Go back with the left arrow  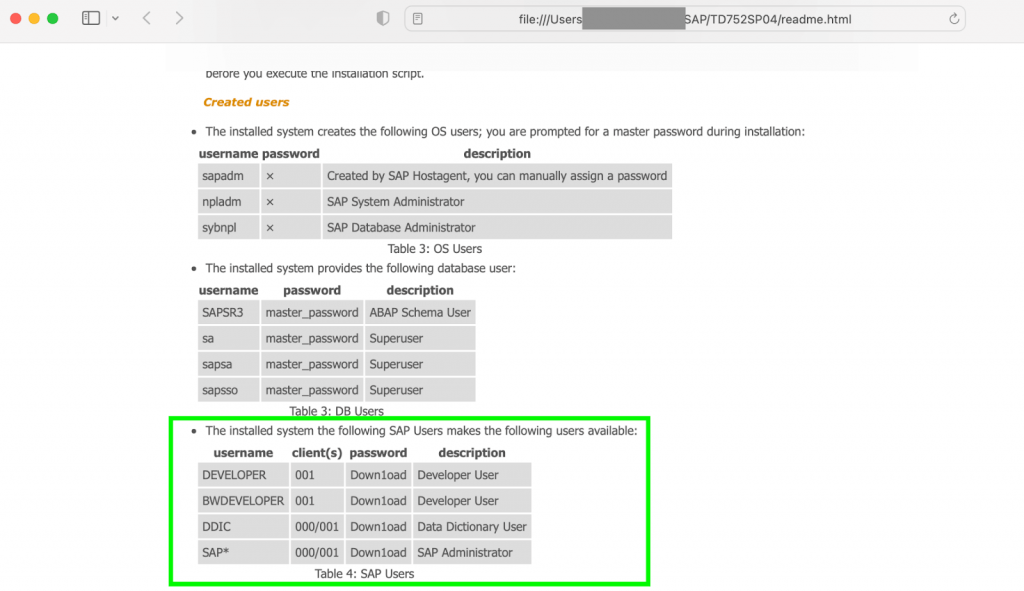(x=147, y=18)
